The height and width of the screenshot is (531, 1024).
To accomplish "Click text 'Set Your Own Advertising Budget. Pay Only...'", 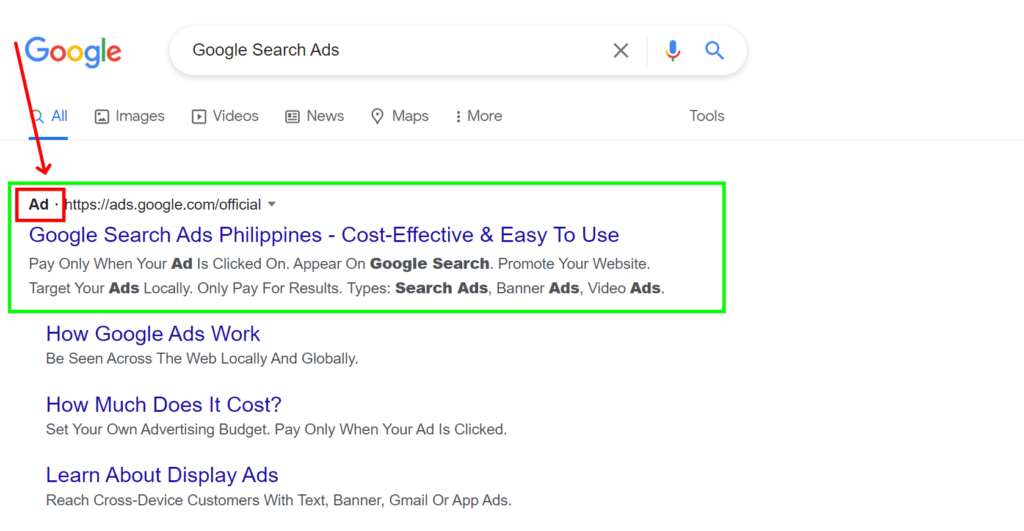I will point(276,429).
